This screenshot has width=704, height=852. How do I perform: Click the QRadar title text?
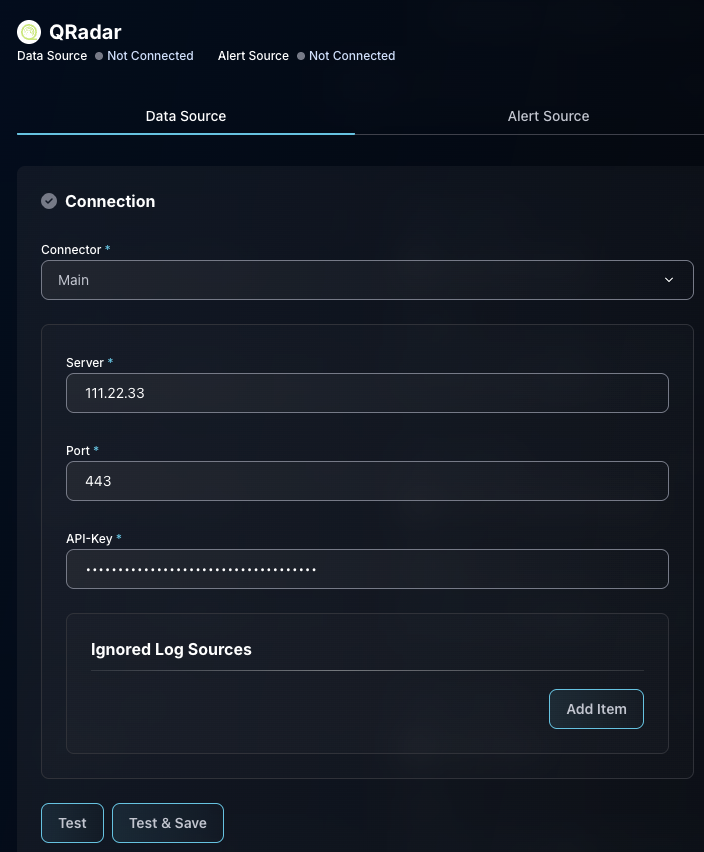pyautogui.click(x=85, y=32)
